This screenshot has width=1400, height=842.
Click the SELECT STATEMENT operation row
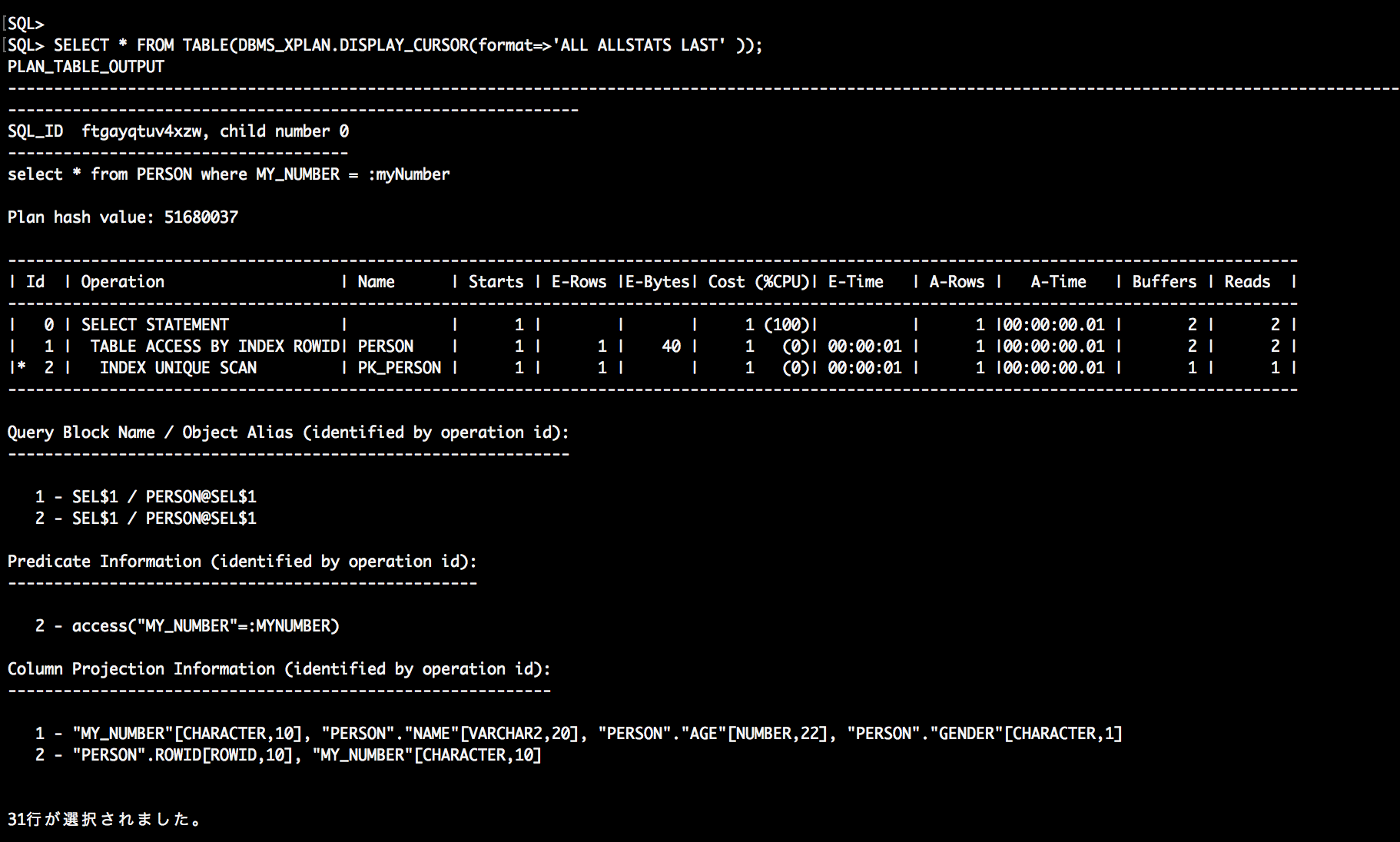coord(155,325)
